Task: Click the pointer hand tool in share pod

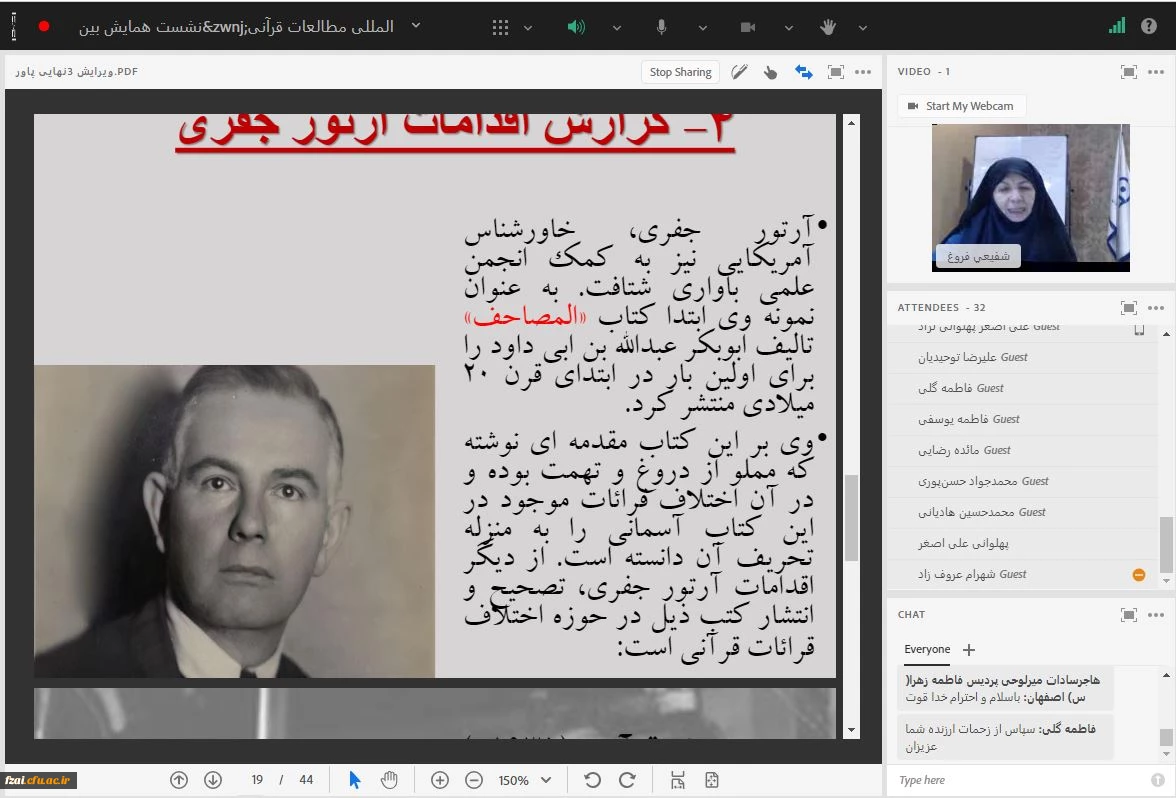Action: tap(770, 72)
